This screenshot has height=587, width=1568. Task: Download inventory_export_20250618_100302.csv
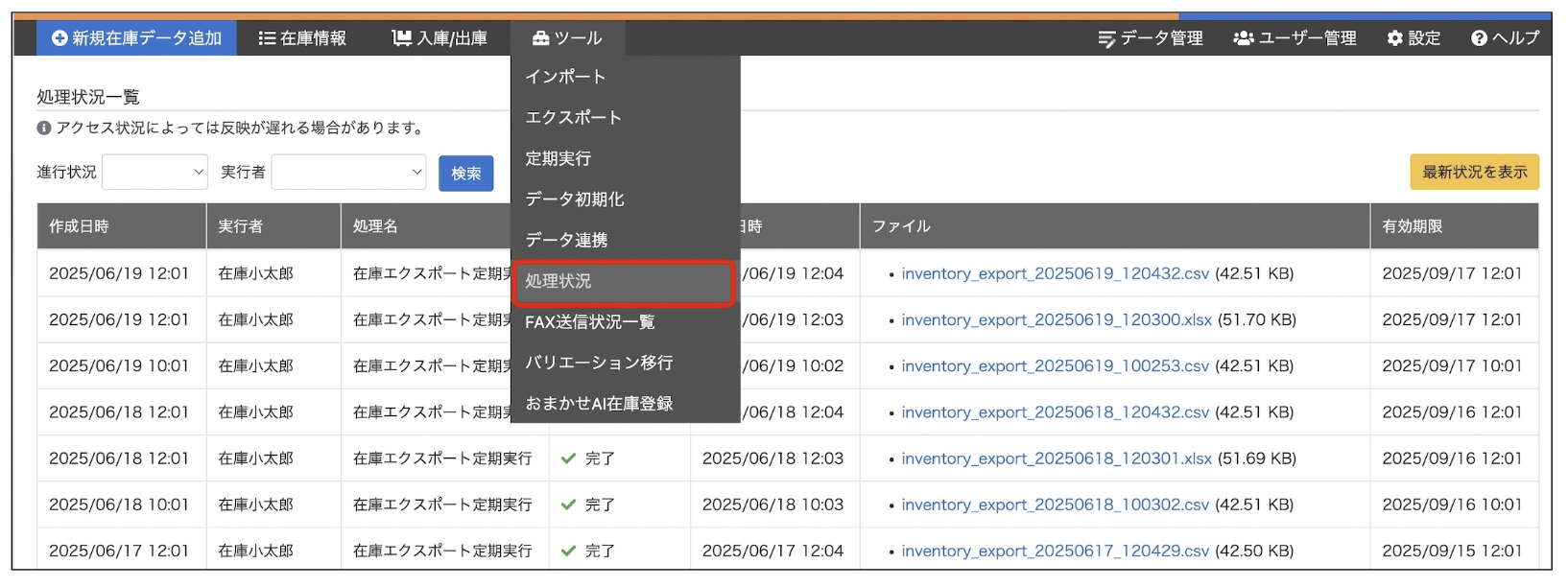(x=1055, y=505)
